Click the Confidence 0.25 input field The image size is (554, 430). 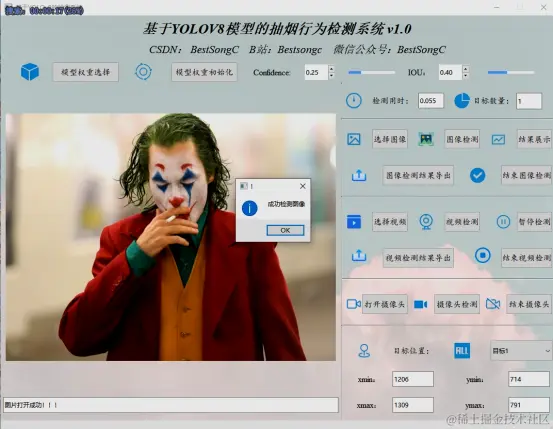pyautogui.click(x=316, y=72)
